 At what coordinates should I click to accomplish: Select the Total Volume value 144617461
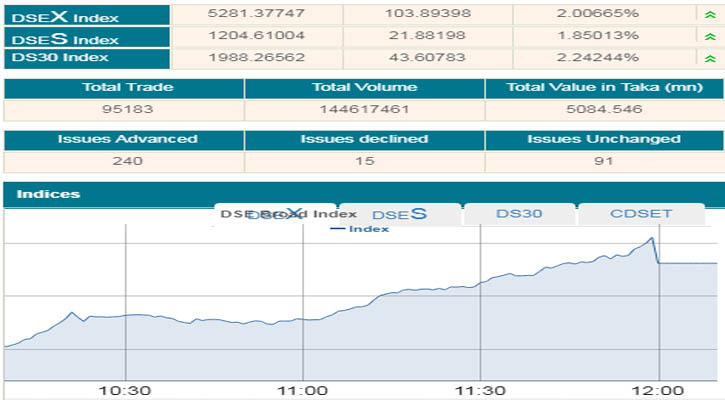(363, 109)
